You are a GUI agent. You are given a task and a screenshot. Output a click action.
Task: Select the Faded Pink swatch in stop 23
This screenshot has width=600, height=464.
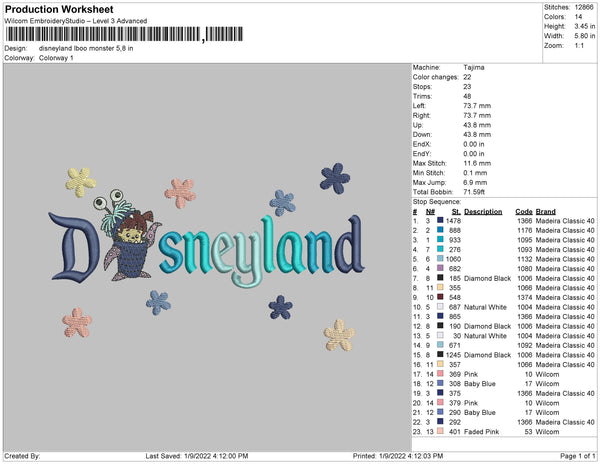click(x=440, y=431)
